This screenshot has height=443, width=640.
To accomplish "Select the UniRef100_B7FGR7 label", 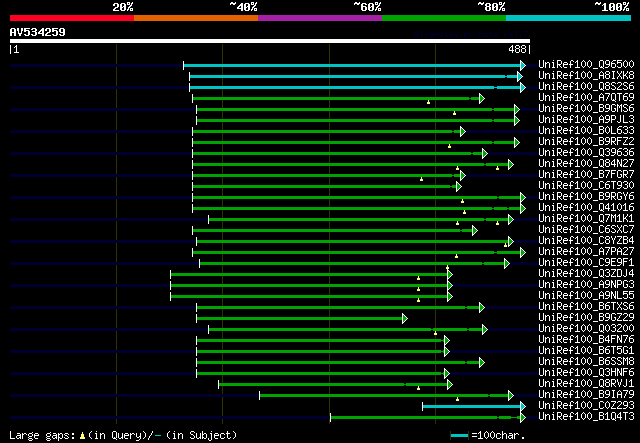I will (x=586, y=175).
